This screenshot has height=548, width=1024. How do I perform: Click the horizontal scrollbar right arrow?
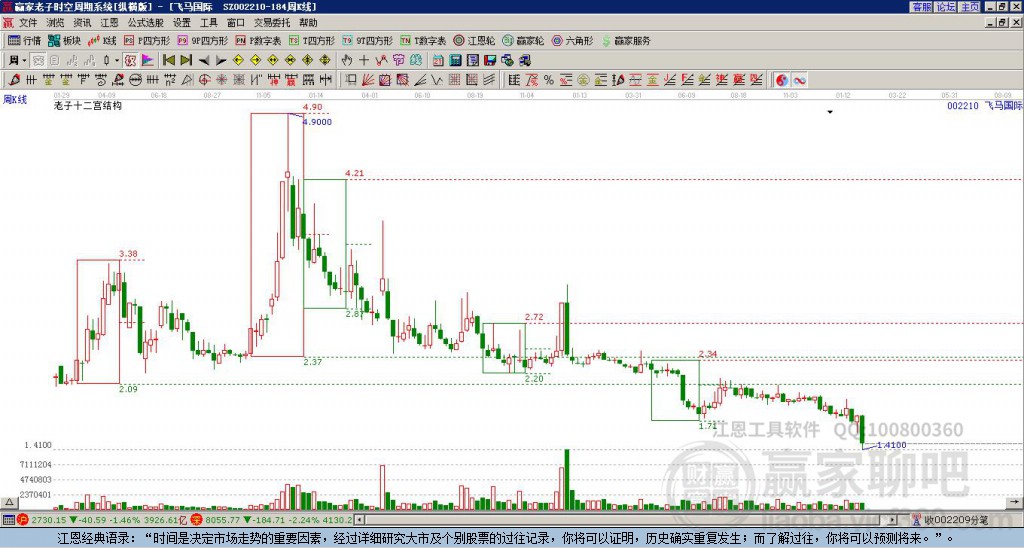pos(893,520)
